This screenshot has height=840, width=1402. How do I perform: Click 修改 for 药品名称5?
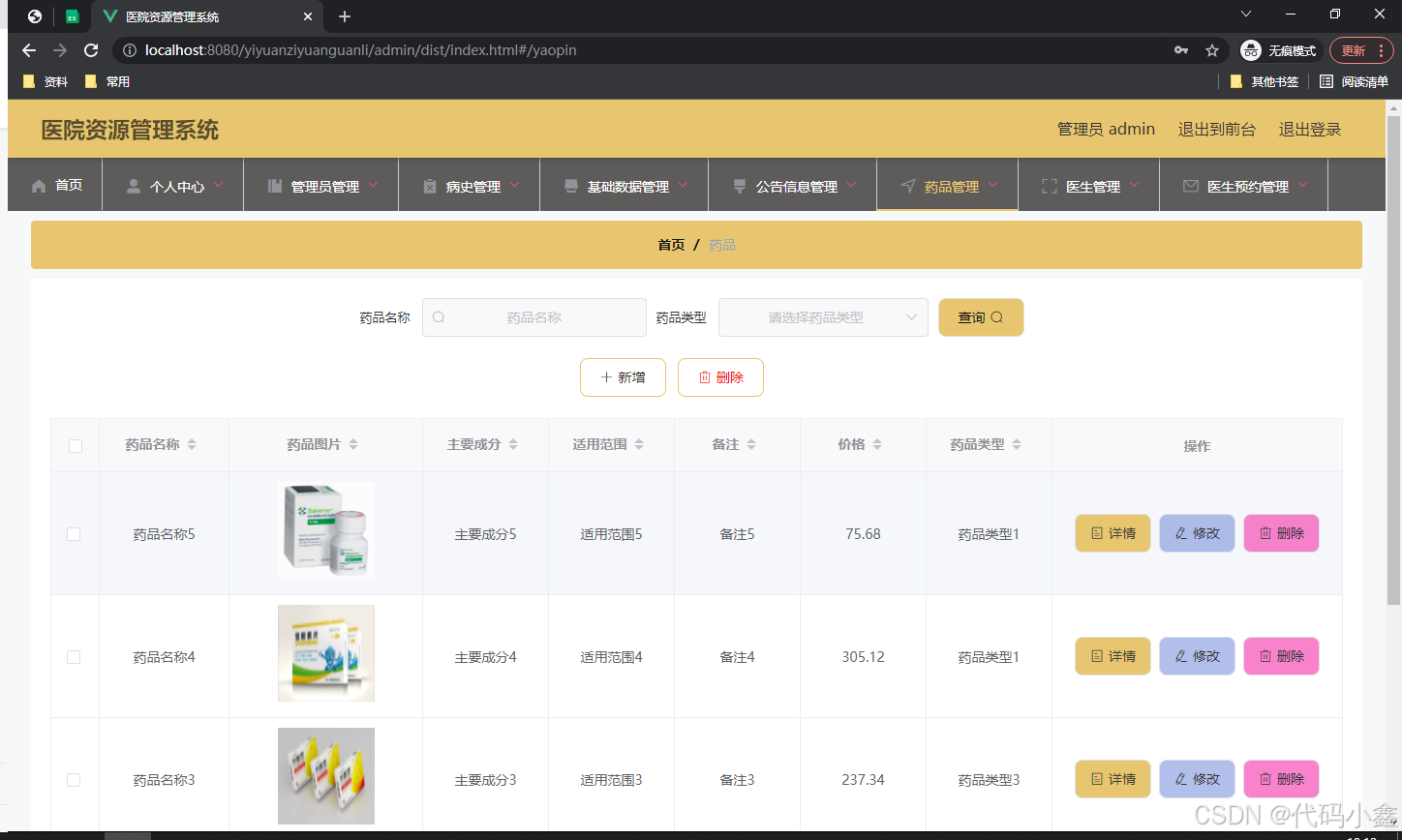point(1197,533)
